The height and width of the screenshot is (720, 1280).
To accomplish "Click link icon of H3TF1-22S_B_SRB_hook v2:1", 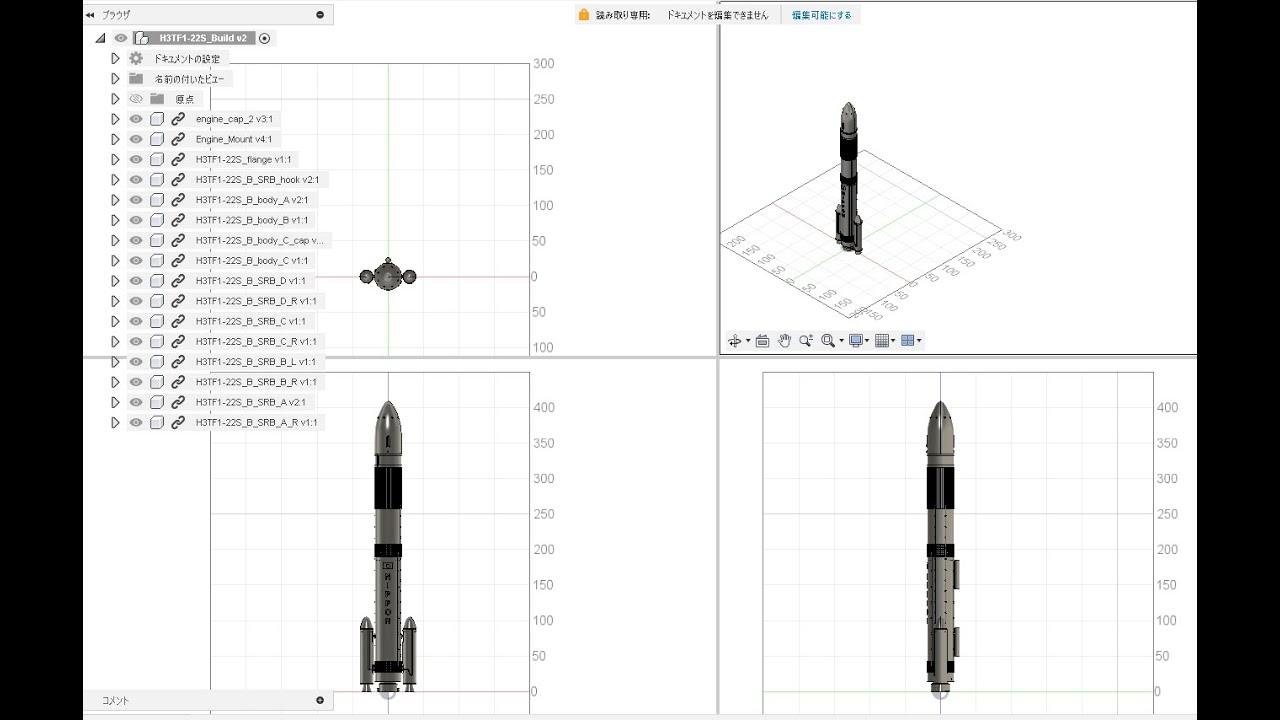I will tap(178, 179).
